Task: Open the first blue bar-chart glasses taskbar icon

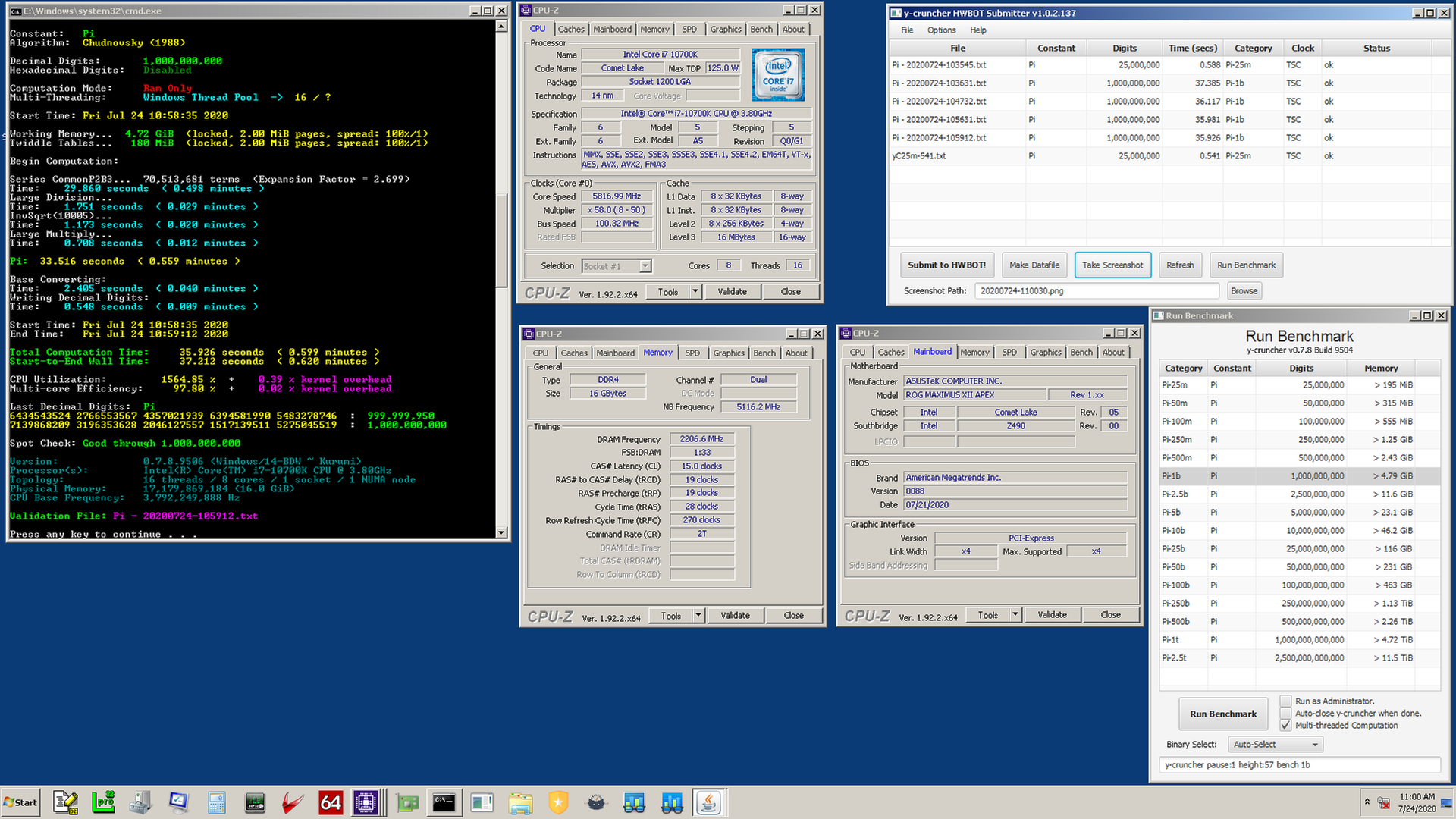Action: [x=634, y=802]
